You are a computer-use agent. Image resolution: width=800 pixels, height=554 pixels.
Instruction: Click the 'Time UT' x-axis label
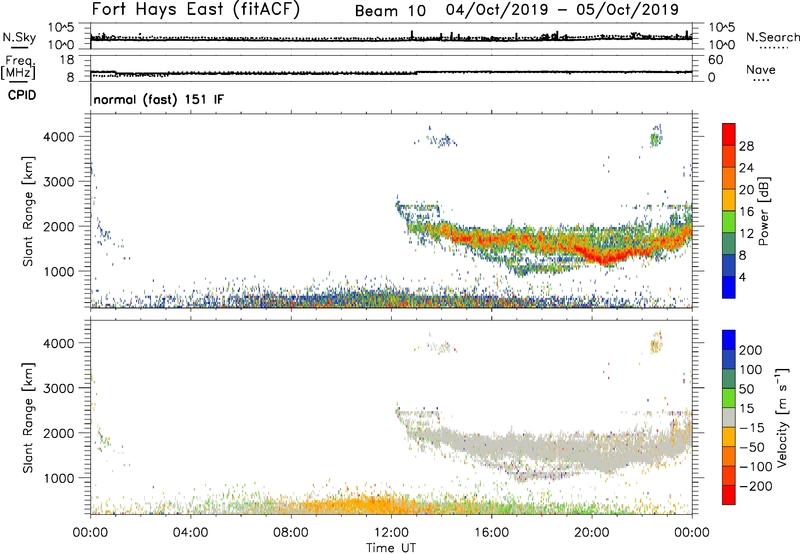pyautogui.click(x=391, y=548)
